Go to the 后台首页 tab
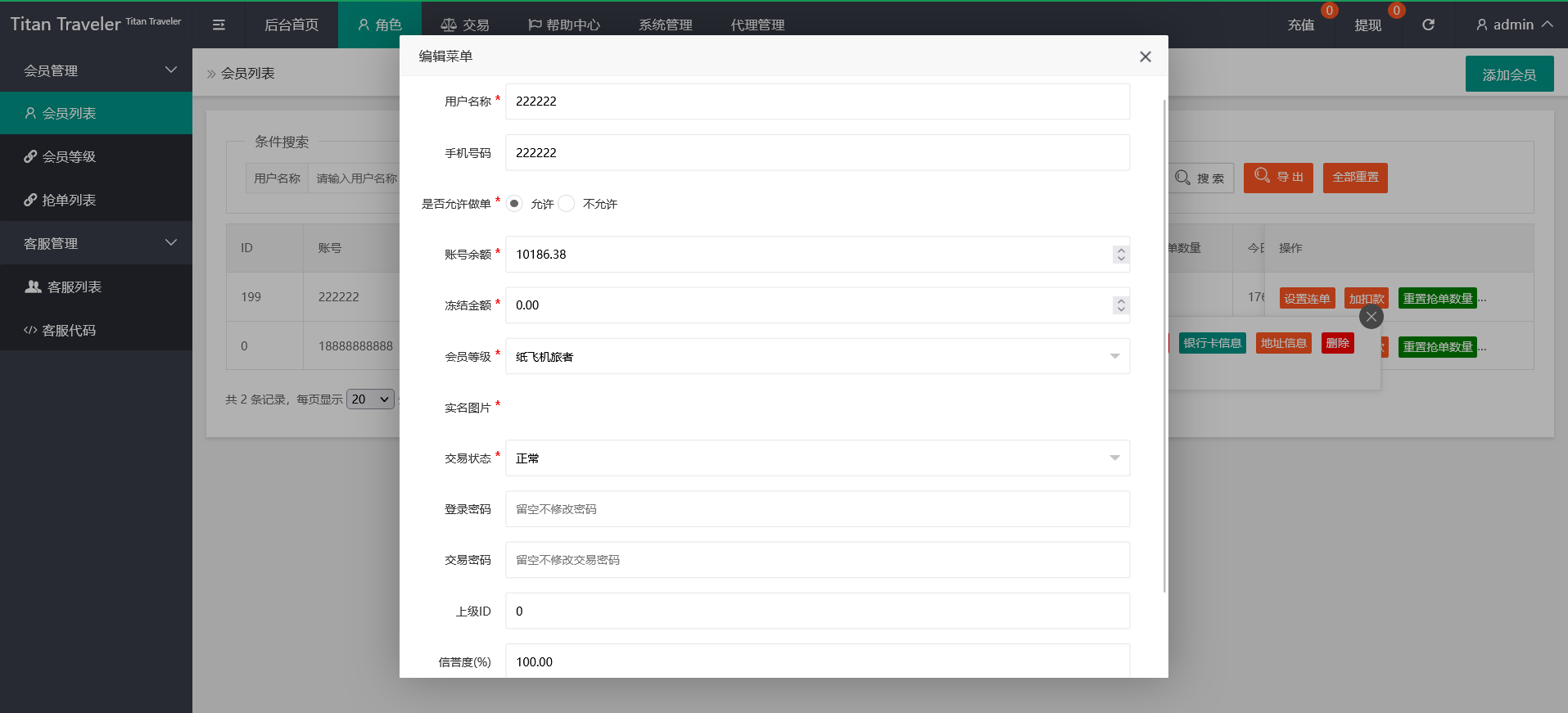1568x713 pixels. click(291, 25)
